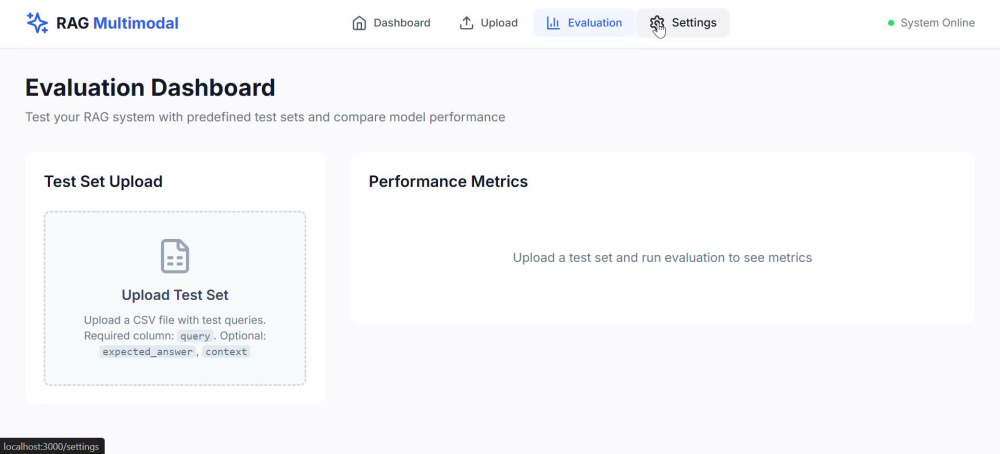This screenshot has height=454, width=1000.
Task: Click the Test Set Upload card heading
Action: 103,182
